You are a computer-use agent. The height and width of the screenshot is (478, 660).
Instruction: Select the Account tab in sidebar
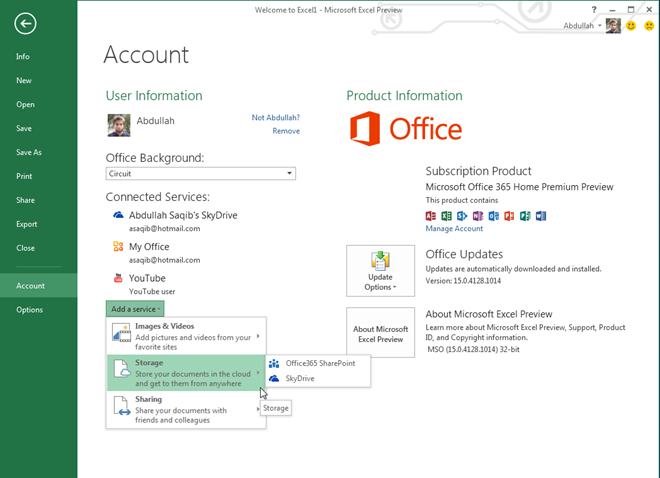click(x=38, y=286)
